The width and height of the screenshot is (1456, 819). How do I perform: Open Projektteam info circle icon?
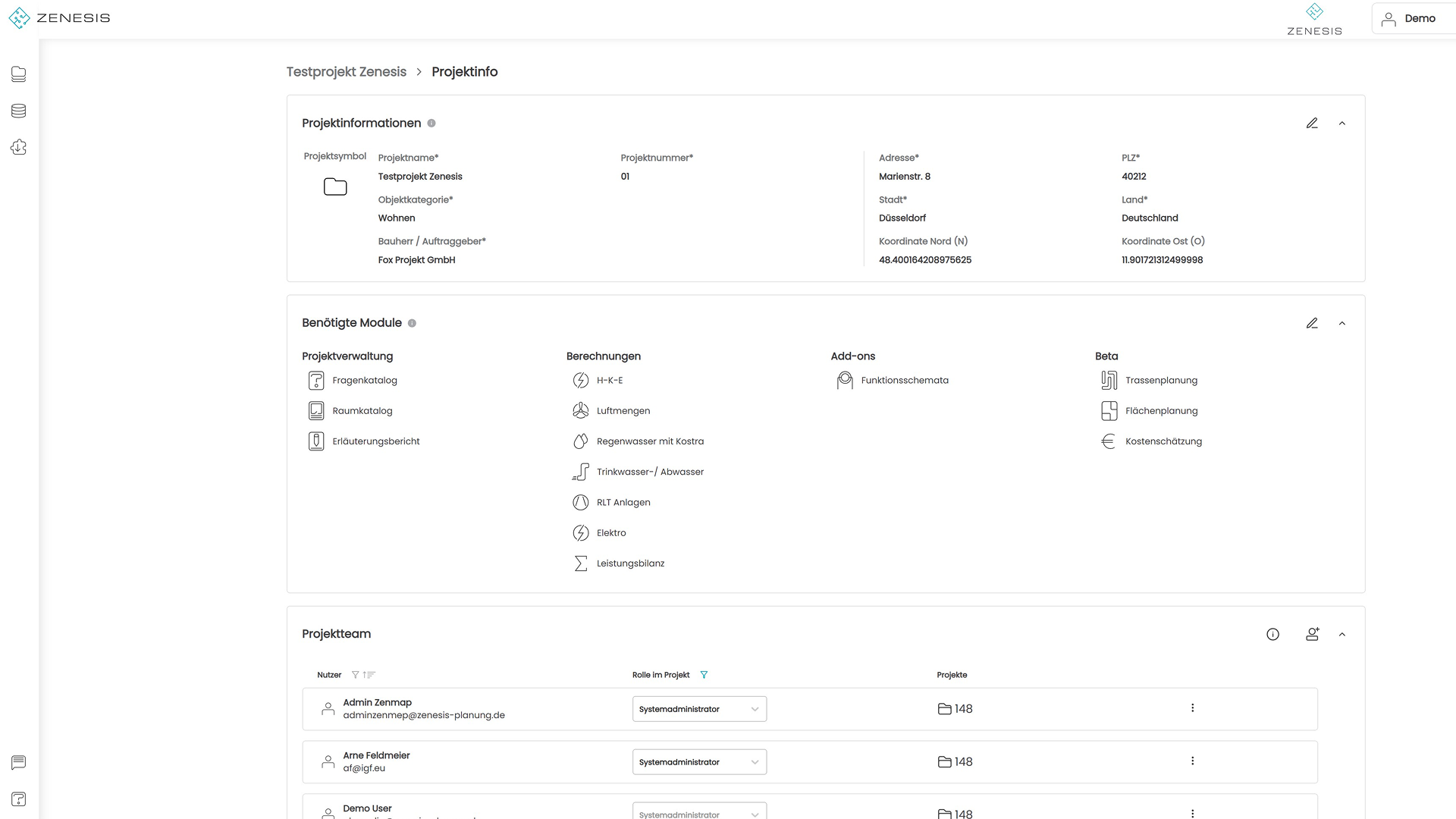1272,634
